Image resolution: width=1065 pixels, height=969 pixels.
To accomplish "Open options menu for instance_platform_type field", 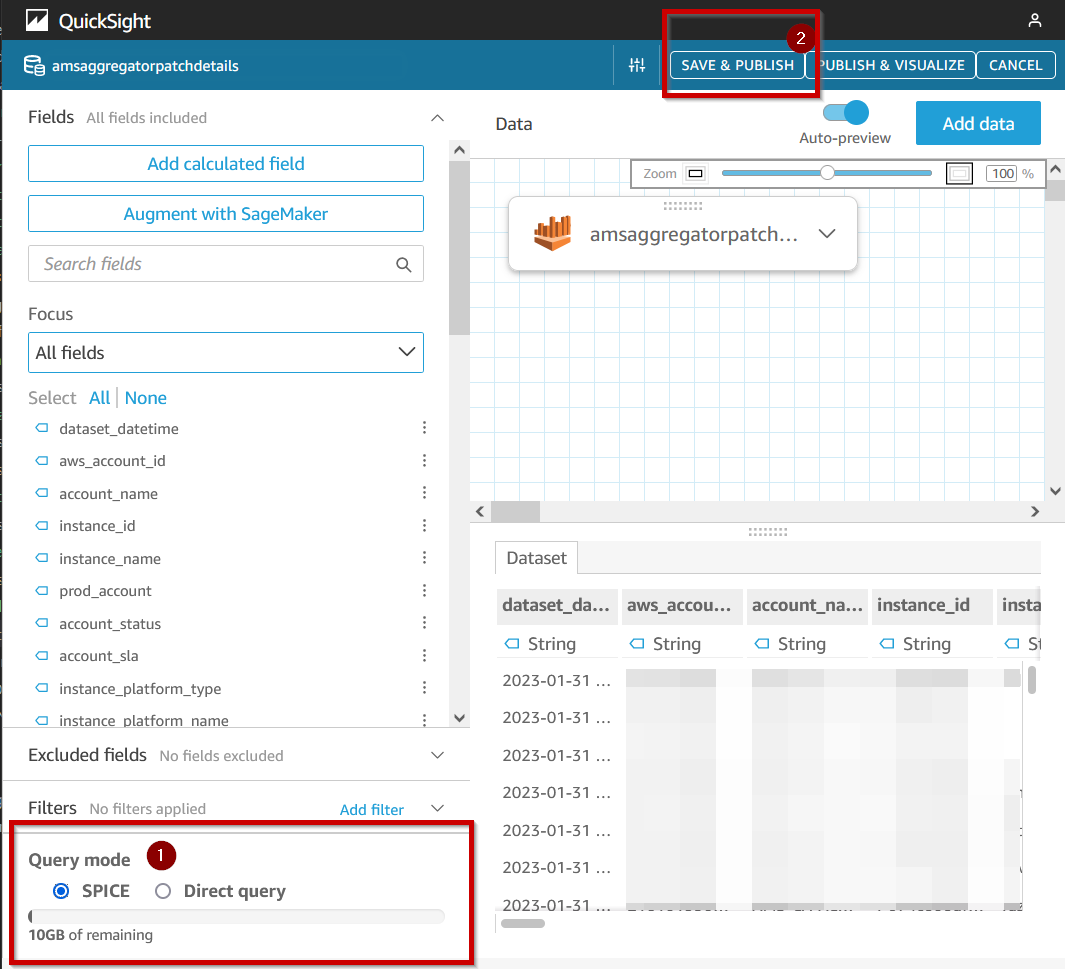I will pos(425,688).
